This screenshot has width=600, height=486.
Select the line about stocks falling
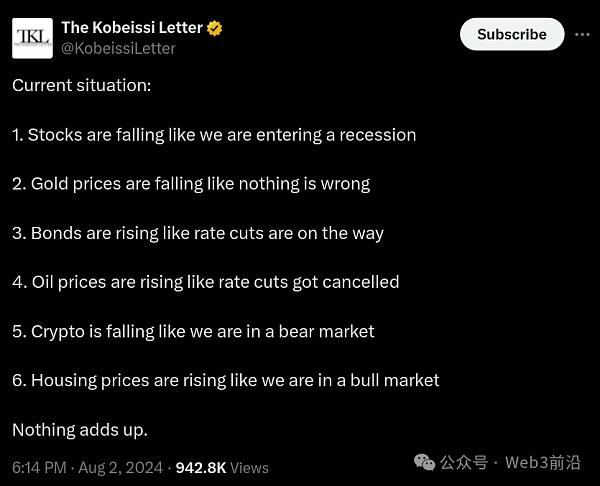(x=214, y=135)
